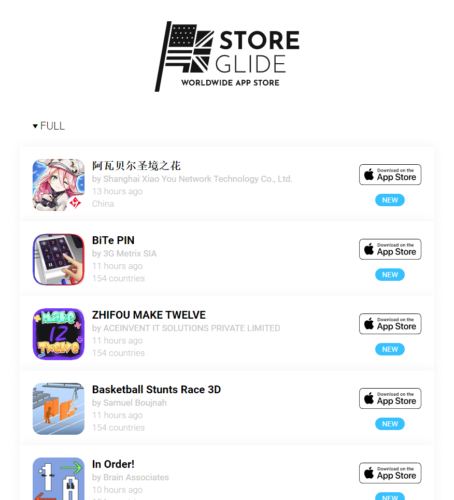Viewport: 454px width, 500px height.
Task: Click the Store Glide flag logo
Action: coord(227,56)
